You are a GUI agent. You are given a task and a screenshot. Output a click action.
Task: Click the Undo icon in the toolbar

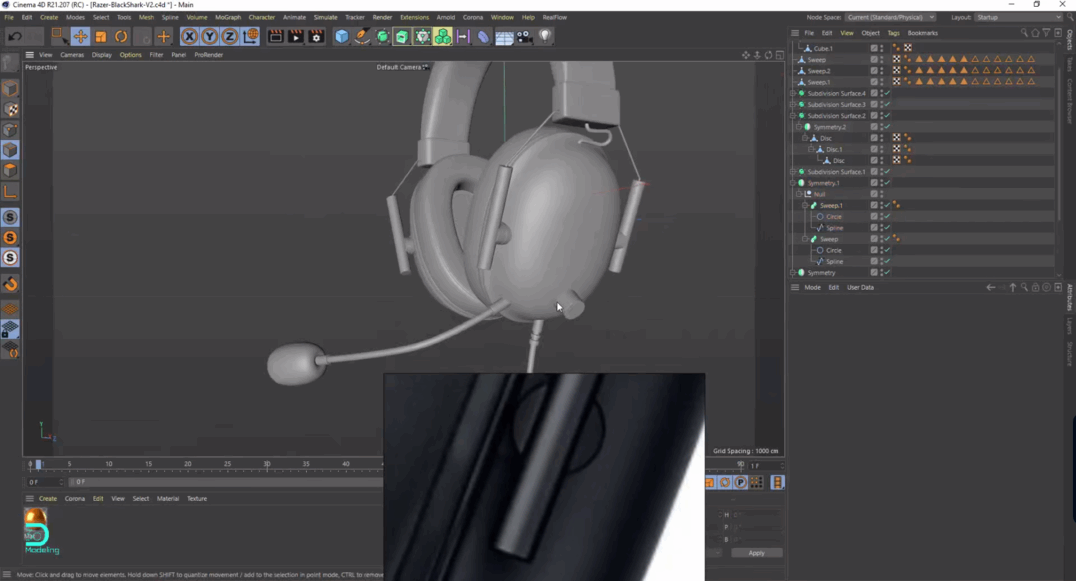click(16, 36)
